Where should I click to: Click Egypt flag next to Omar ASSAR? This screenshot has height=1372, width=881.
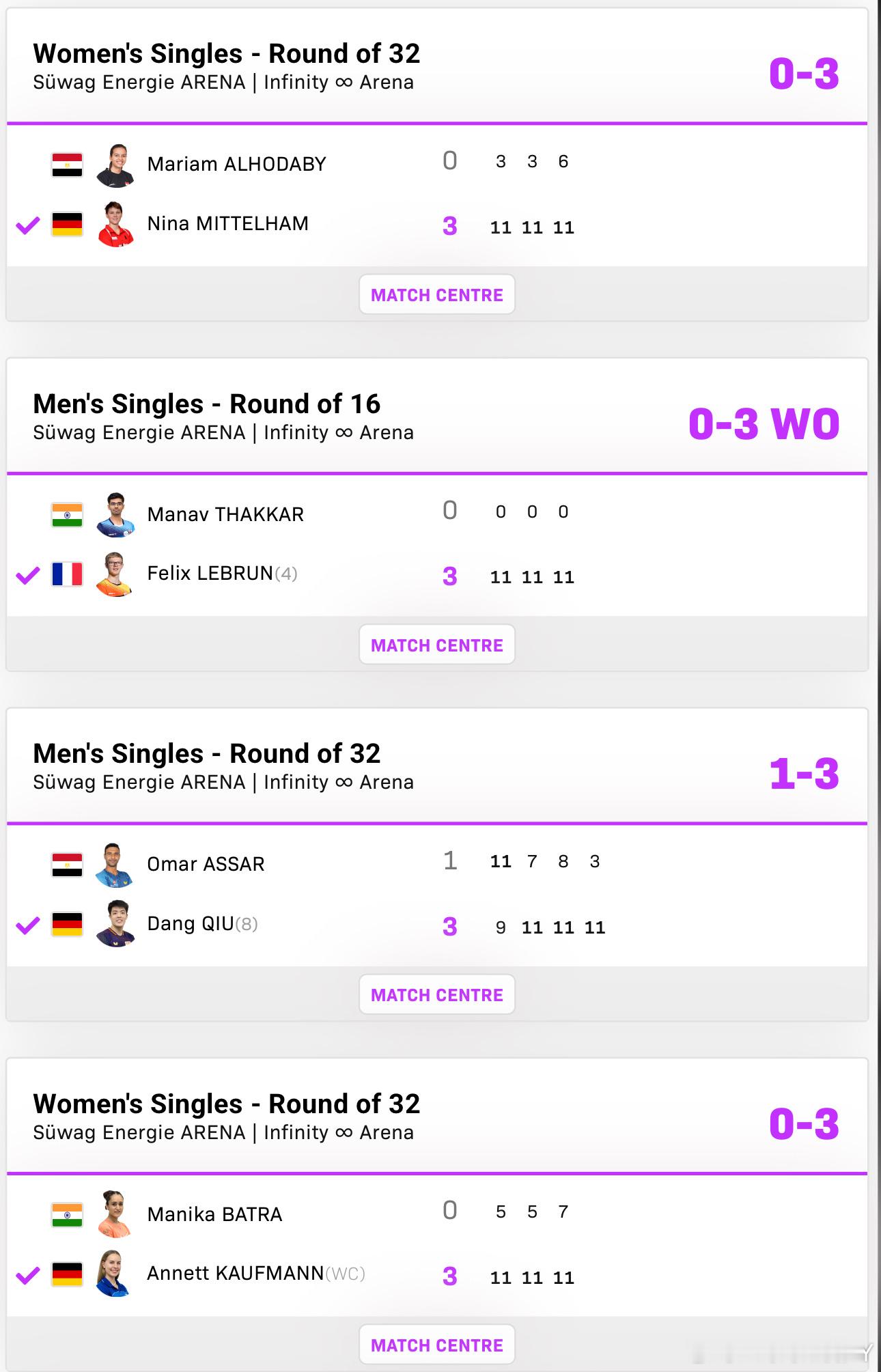point(67,865)
